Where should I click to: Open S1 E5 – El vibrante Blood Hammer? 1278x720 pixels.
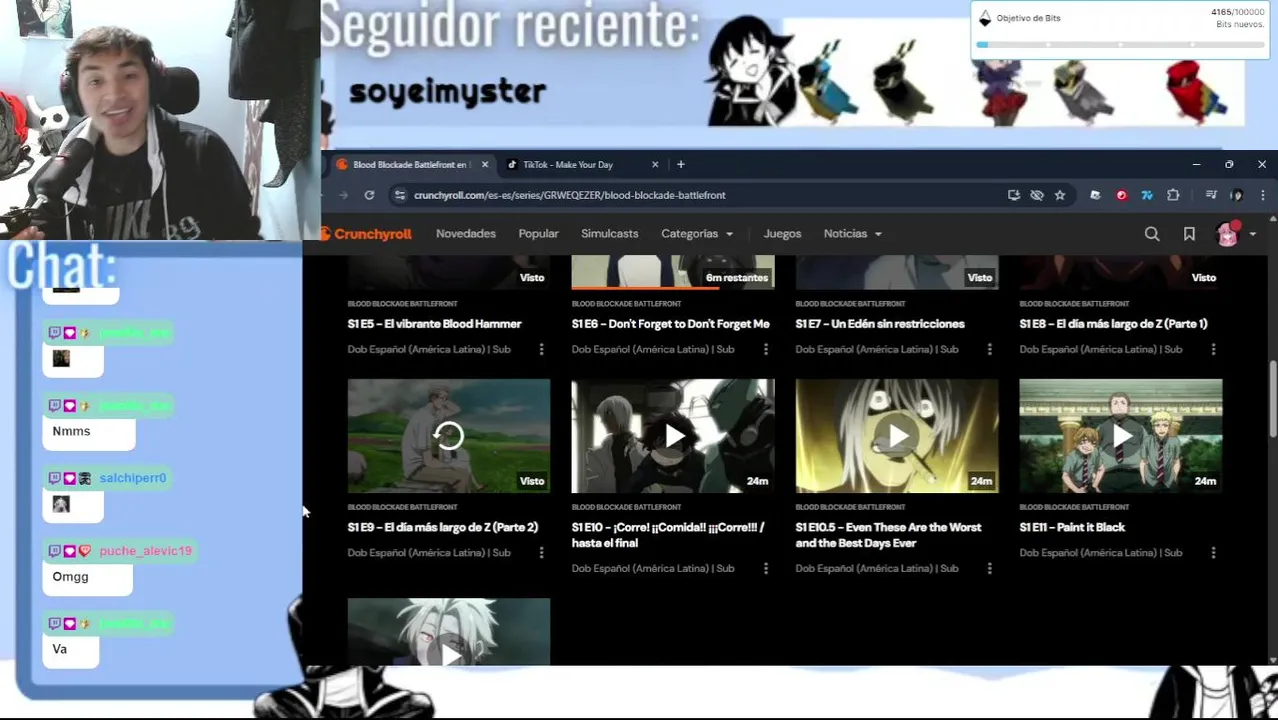coord(434,324)
